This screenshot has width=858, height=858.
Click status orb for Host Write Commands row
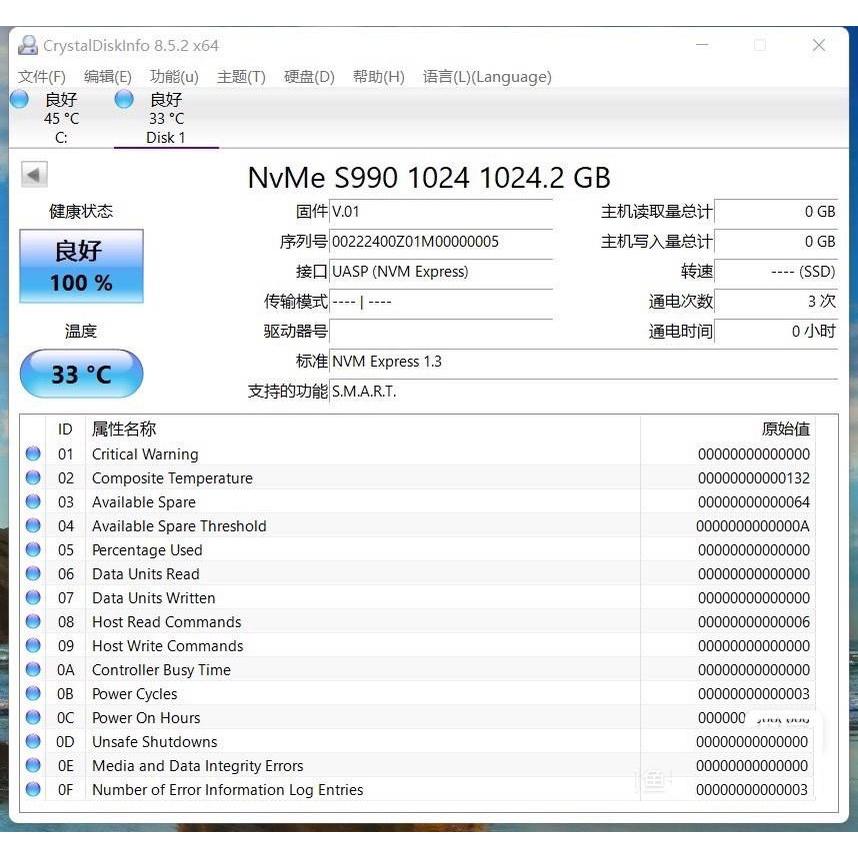pos(33,646)
